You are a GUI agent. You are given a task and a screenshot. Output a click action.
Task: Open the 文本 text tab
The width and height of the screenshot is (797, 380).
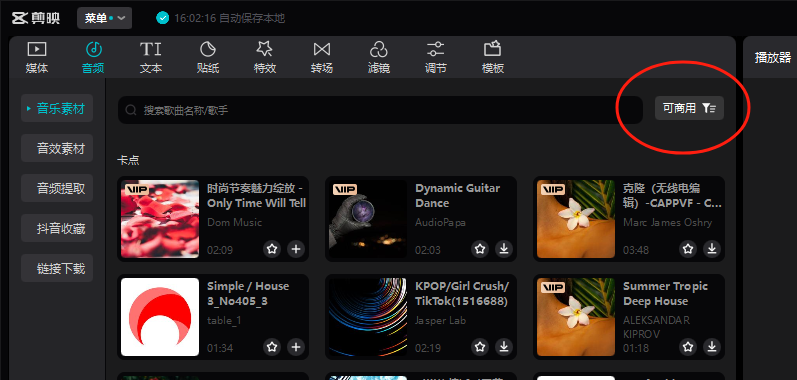click(150, 58)
